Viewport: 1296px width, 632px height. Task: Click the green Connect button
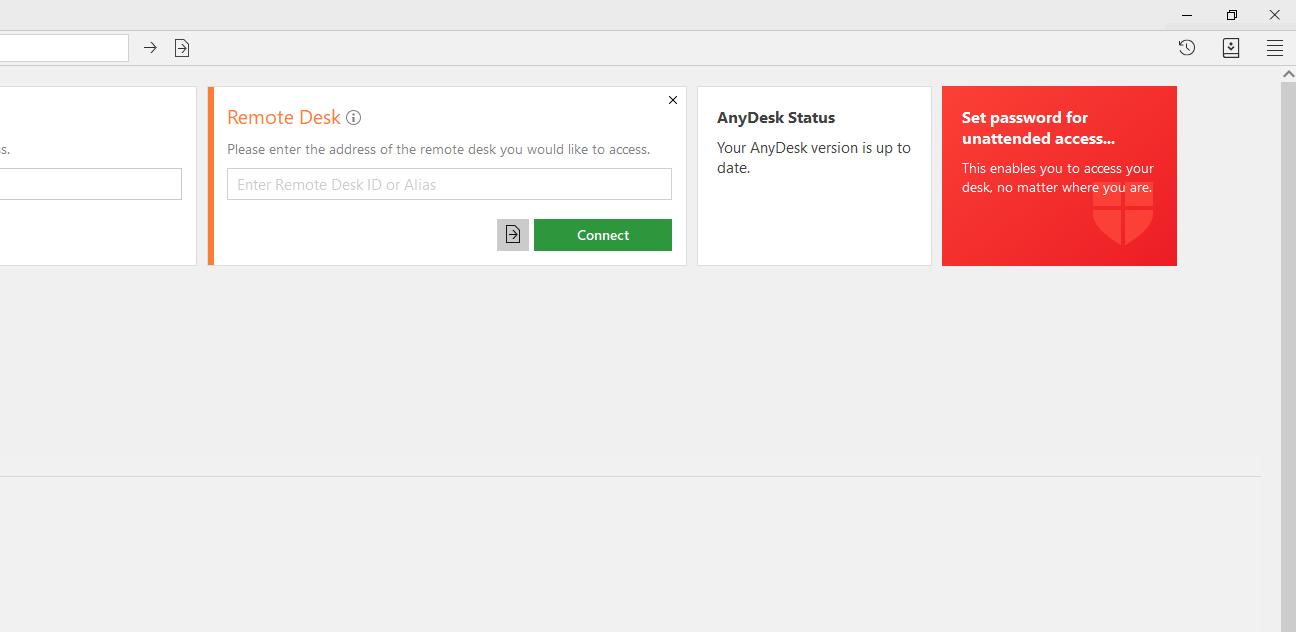point(603,235)
